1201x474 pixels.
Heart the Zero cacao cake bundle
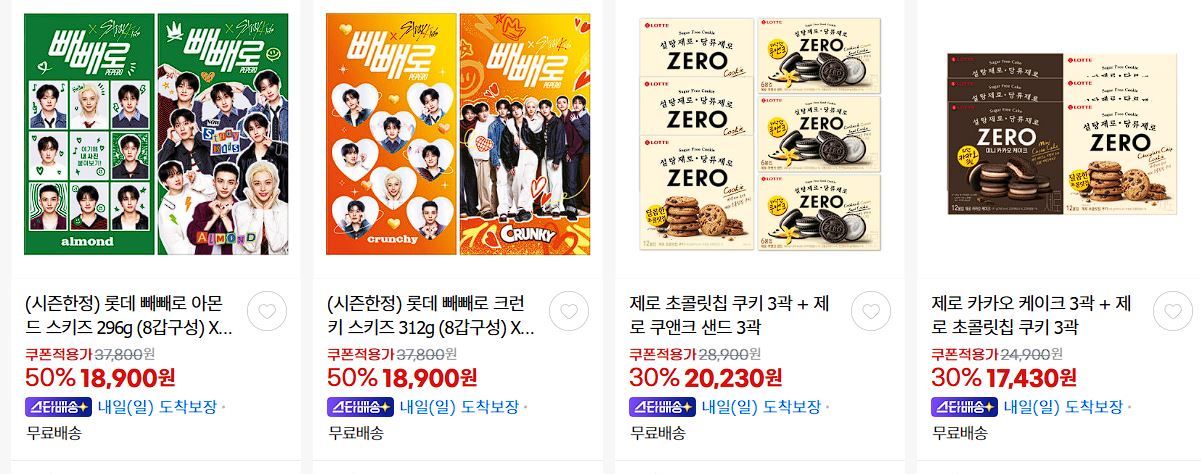click(1173, 311)
